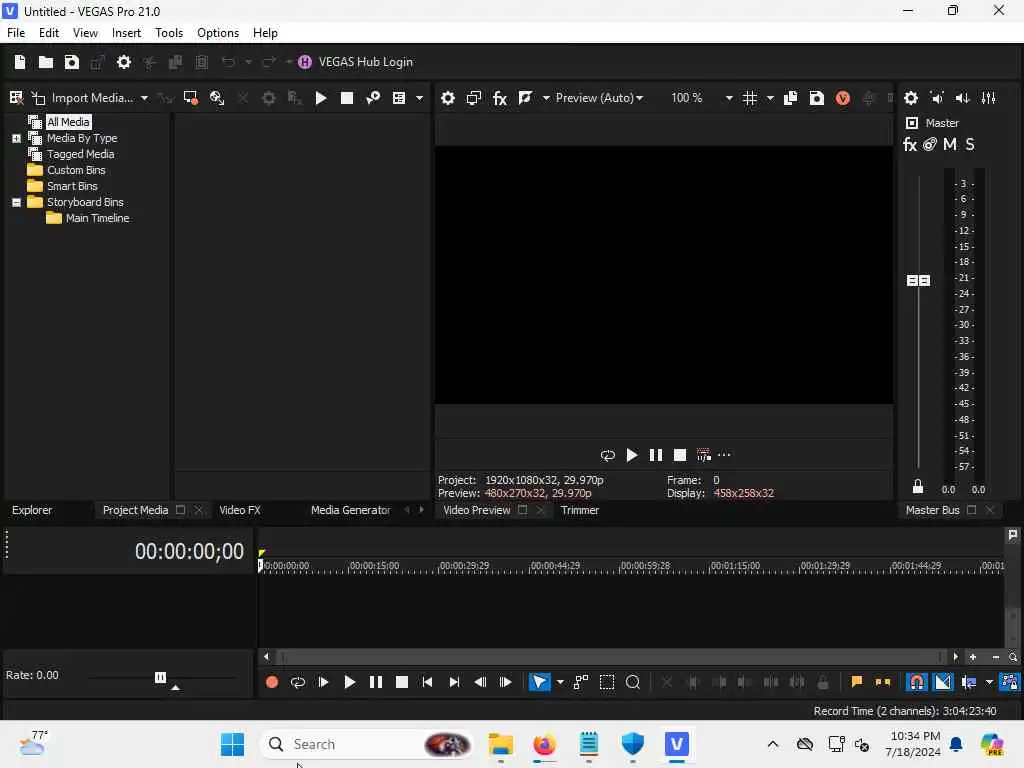The height and width of the screenshot is (768, 1024).
Task: Select the Selection Edit tool
Action: click(607, 682)
